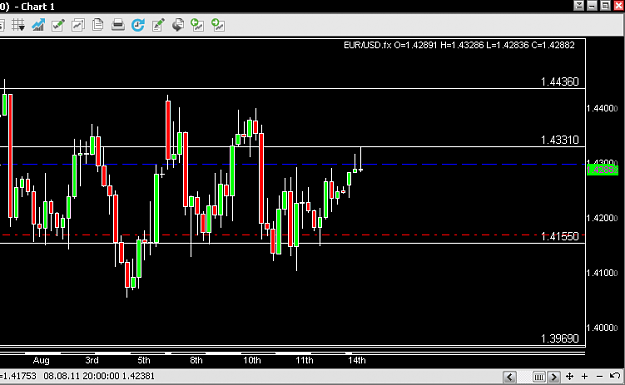Click the 1.44360 horizontal line label
This screenshot has width=625, height=385.
(x=560, y=82)
